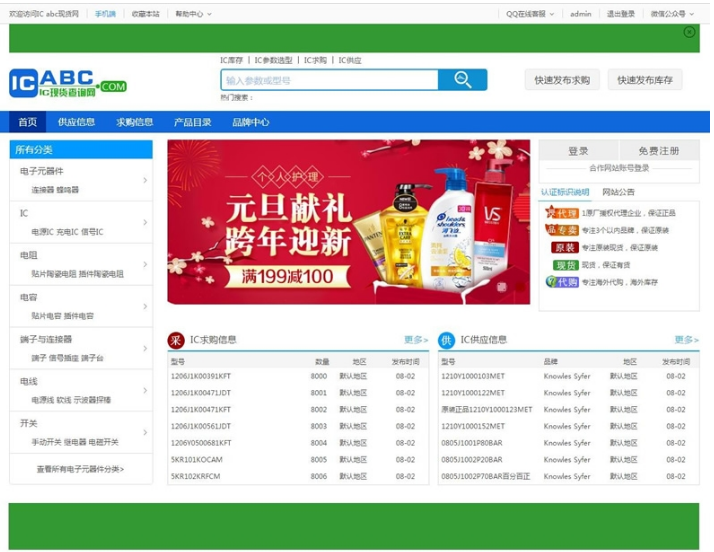Click 贴片电容 subcategory link
Image resolution: width=714 pixels, height=552 pixels.
[x=46, y=316]
